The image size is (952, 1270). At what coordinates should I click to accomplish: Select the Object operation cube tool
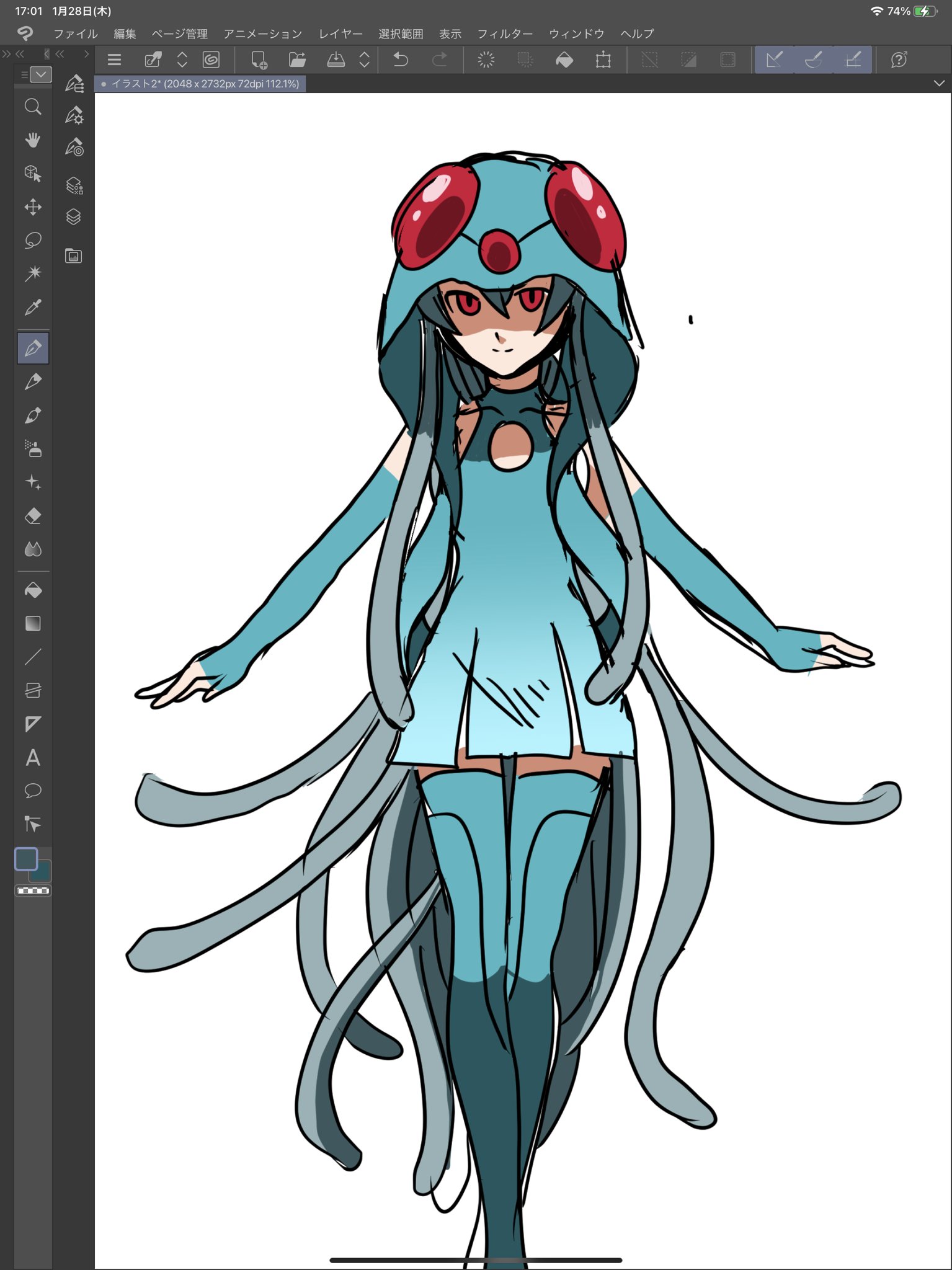[33, 173]
